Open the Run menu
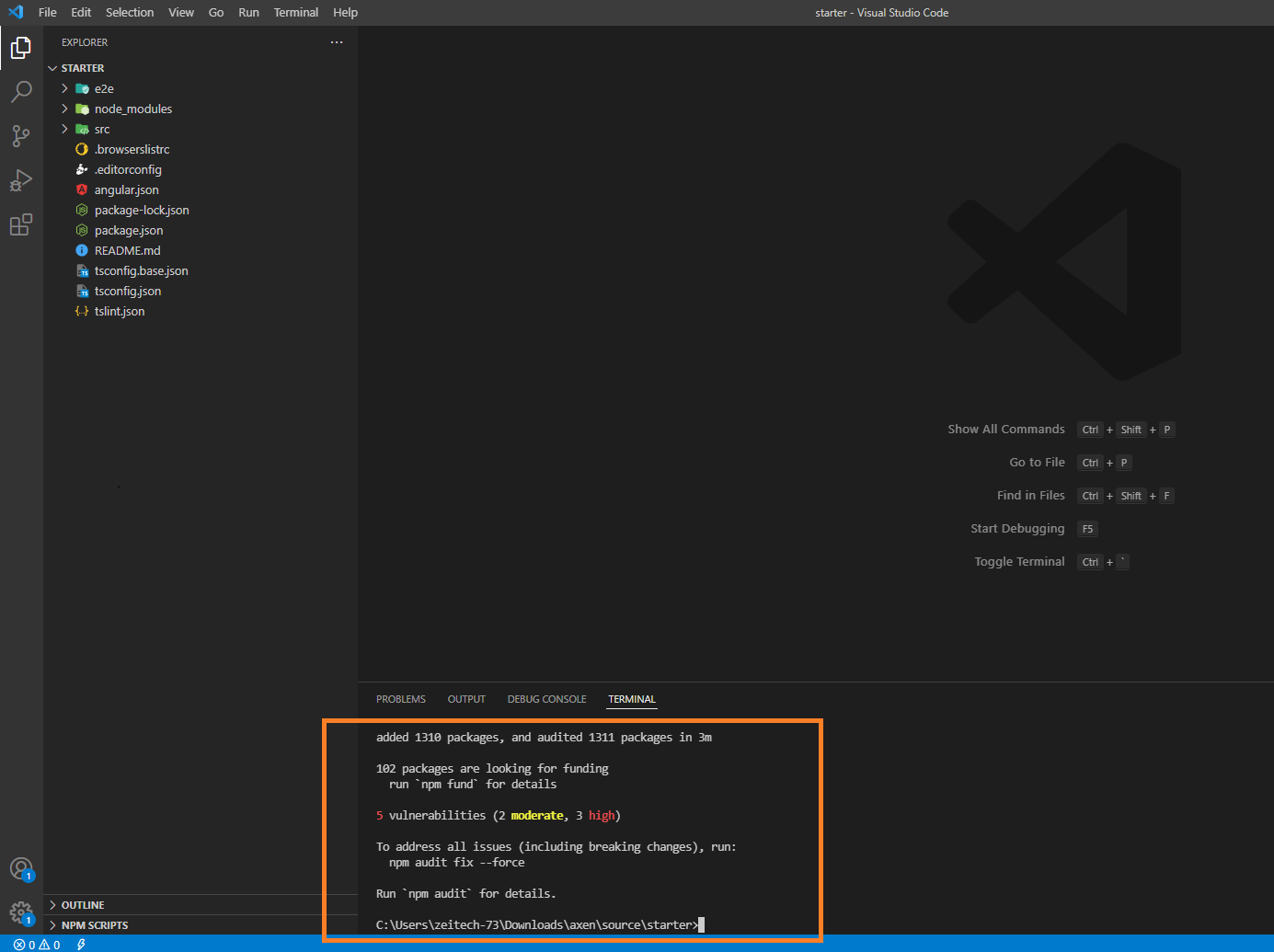 click(x=248, y=13)
